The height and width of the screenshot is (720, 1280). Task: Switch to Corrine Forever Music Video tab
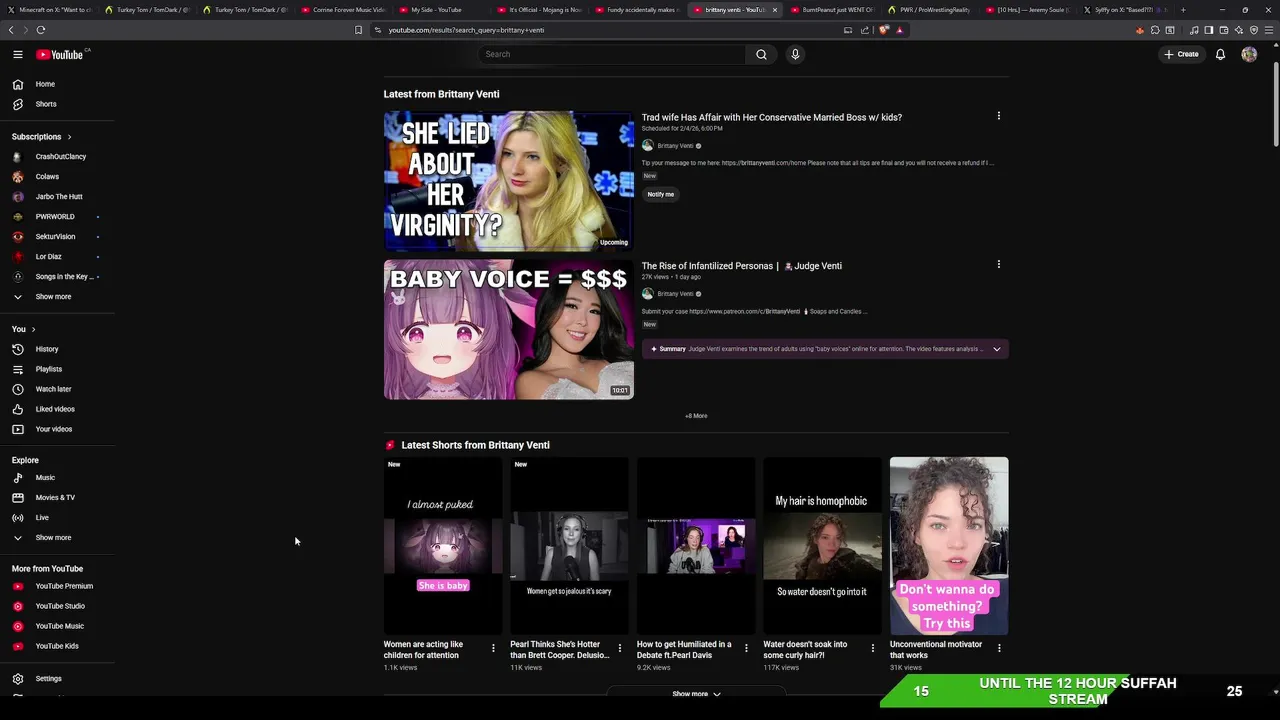[343, 10]
